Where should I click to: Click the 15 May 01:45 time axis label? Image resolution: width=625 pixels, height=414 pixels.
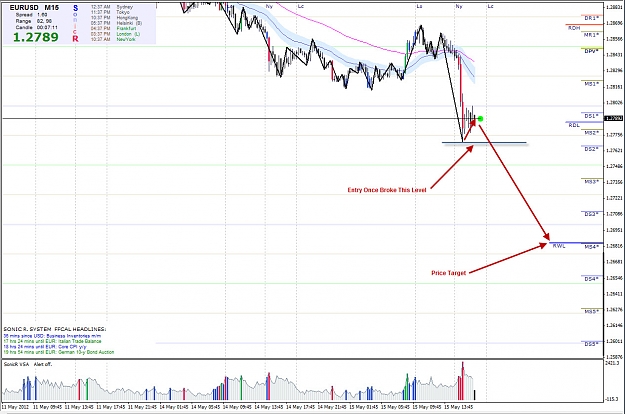coord(364,407)
